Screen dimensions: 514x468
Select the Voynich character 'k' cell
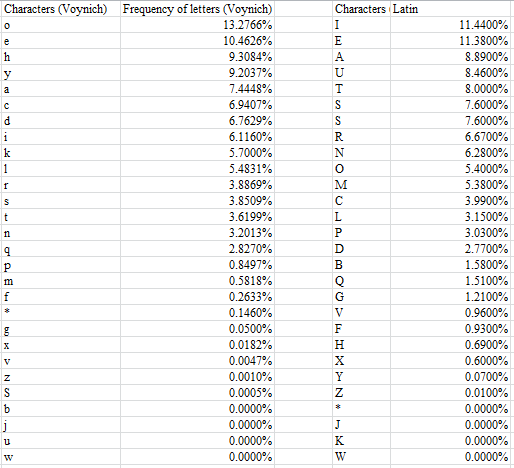pos(61,153)
